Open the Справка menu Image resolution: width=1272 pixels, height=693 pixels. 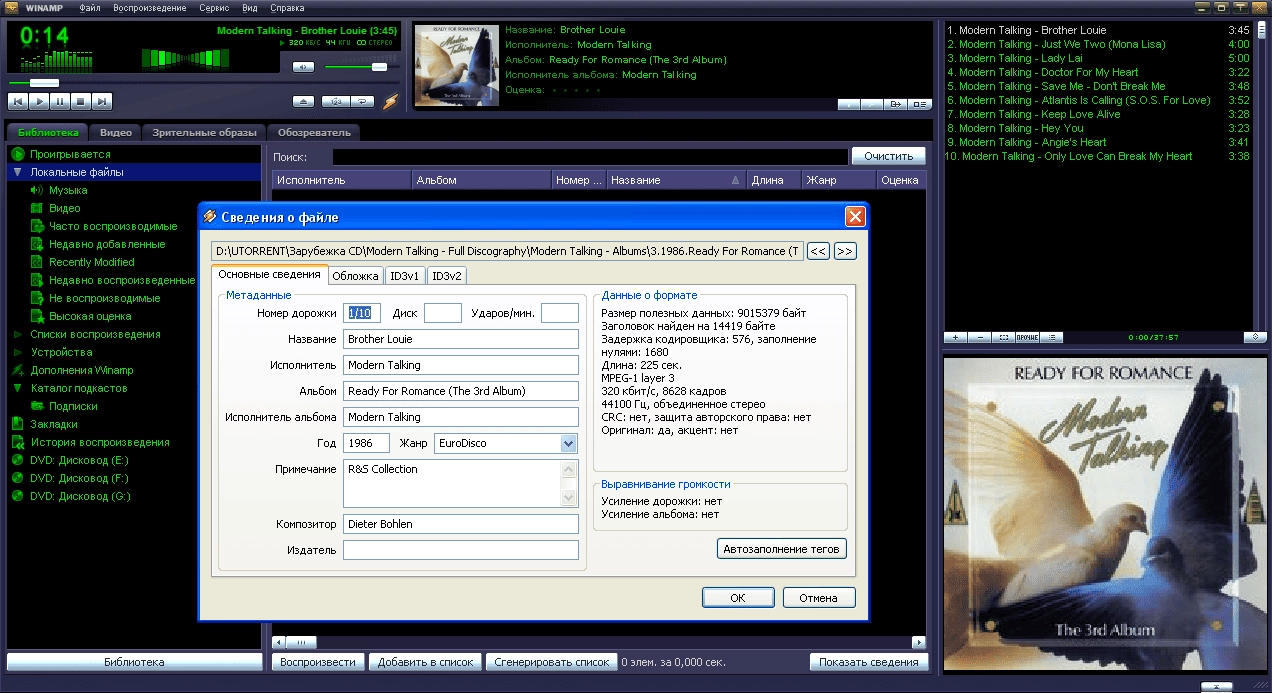coord(288,8)
